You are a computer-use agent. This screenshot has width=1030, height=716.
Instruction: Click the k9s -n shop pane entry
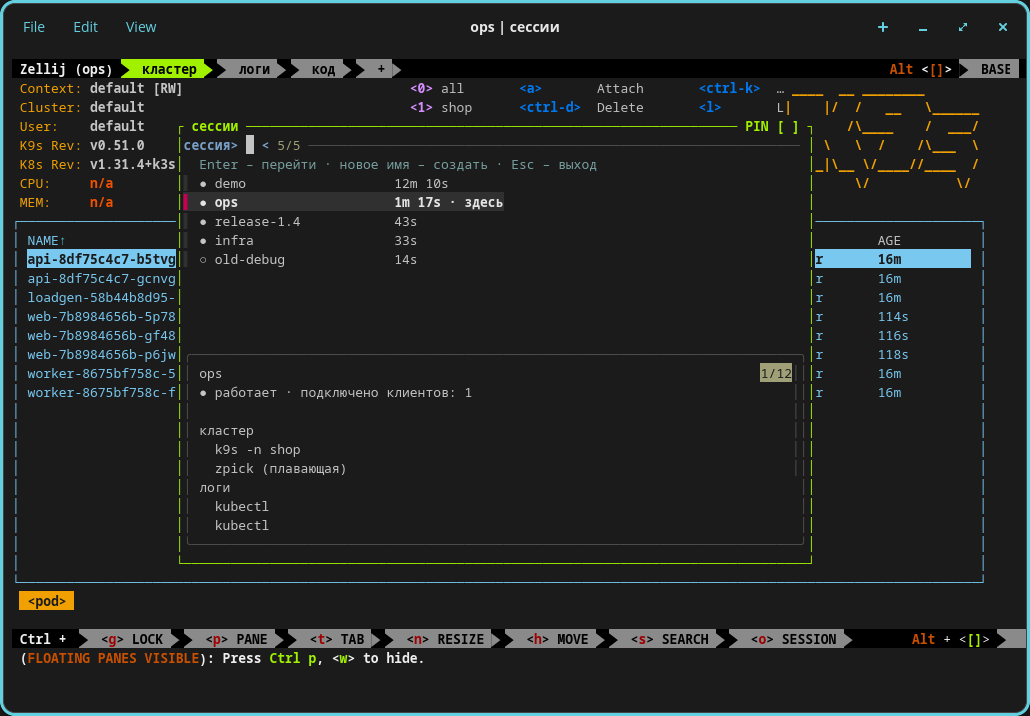(258, 450)
